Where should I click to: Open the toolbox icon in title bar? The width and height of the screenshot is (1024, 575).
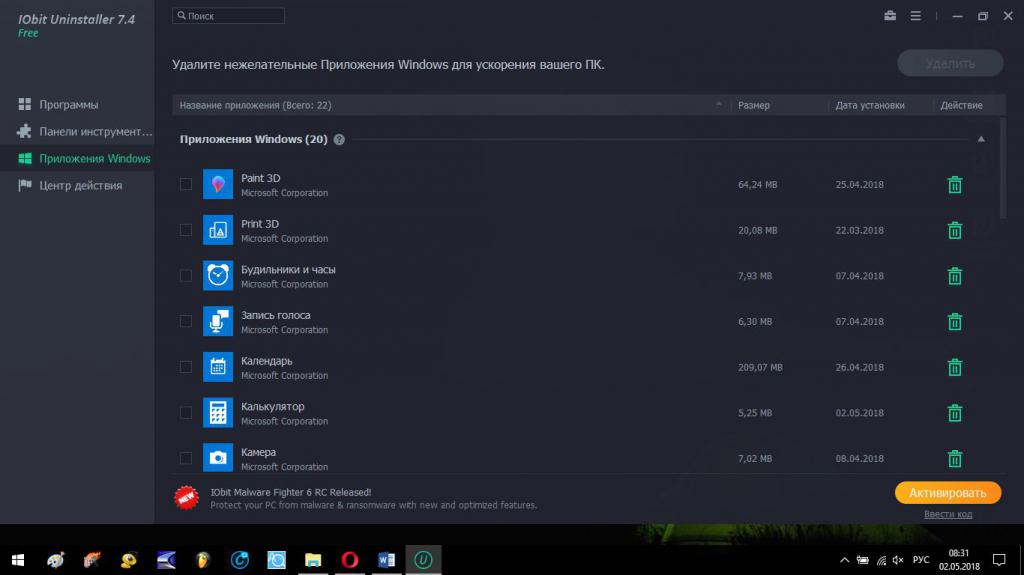click(889, 16)
